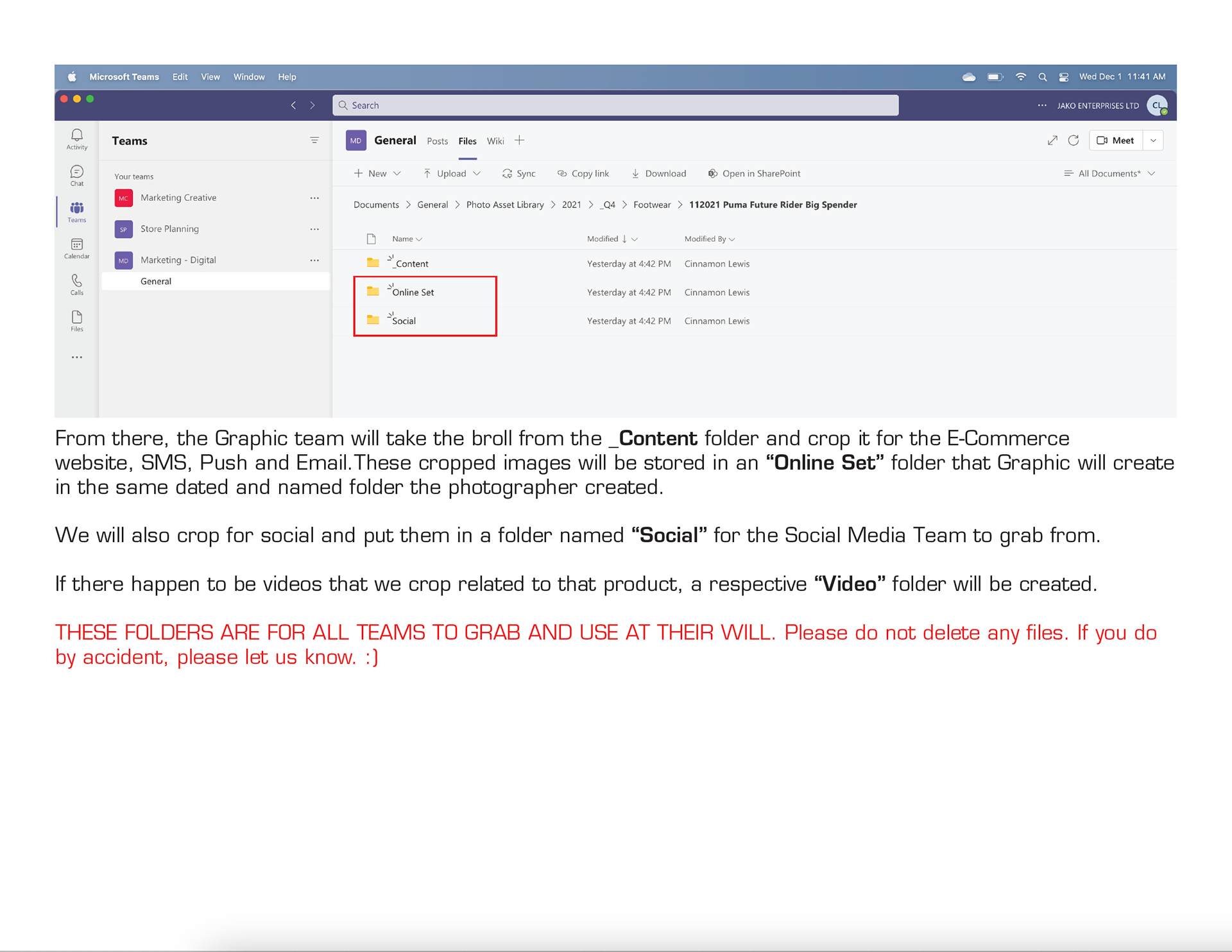Go to Footwear in the breadcrumb
Image resolution: width=1232 pixels, height=952 pixels.
[x=652, y=205]
